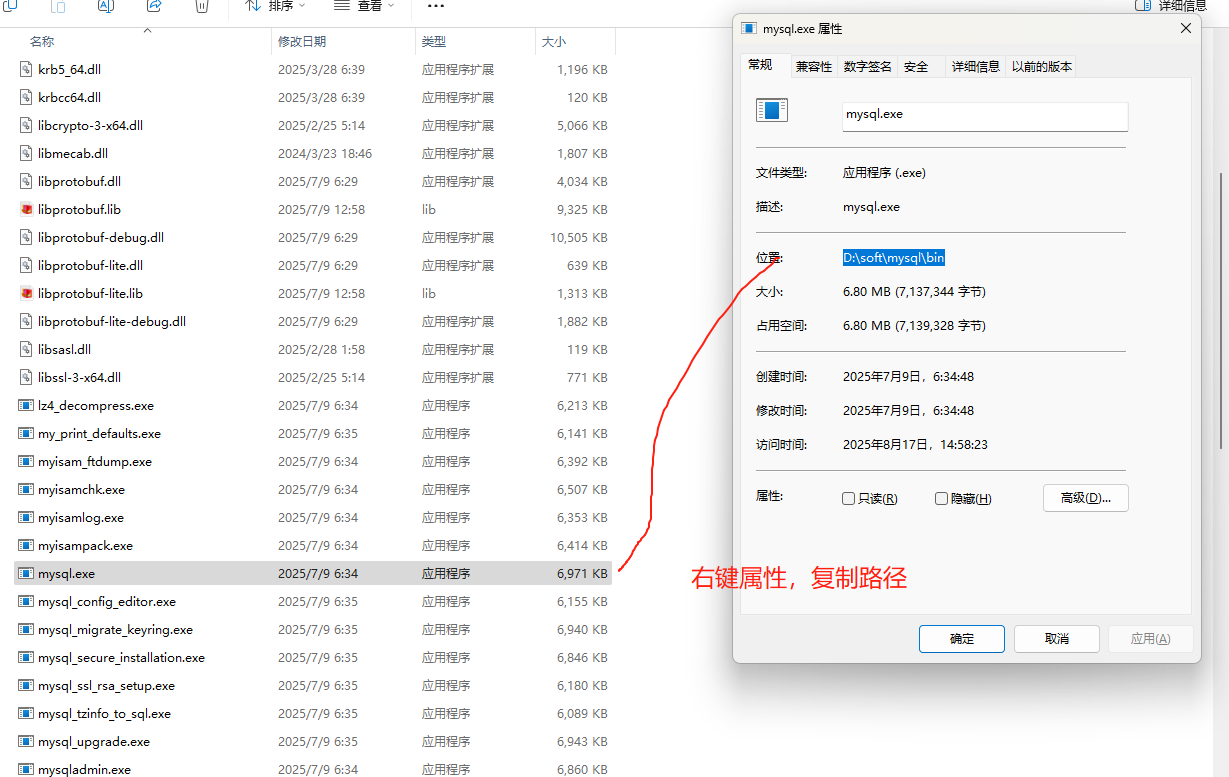Click the large application icon in properties dialog
Viewport: 1229px width, 777px height.
(x=772, y=110)
